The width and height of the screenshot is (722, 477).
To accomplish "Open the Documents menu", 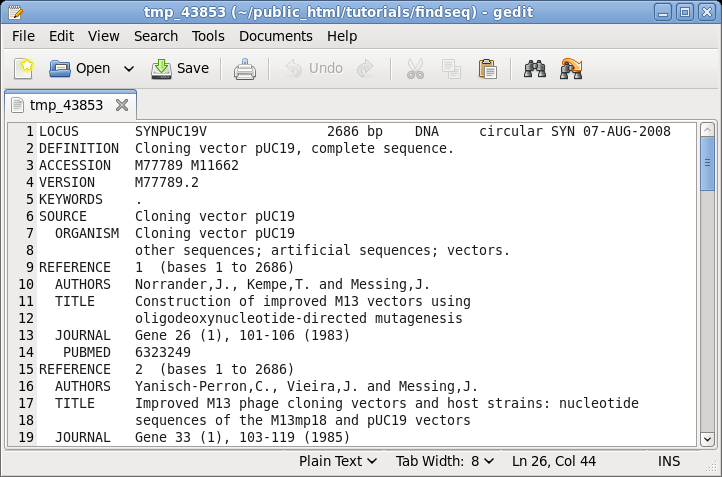I will click(x=276, y=36).
